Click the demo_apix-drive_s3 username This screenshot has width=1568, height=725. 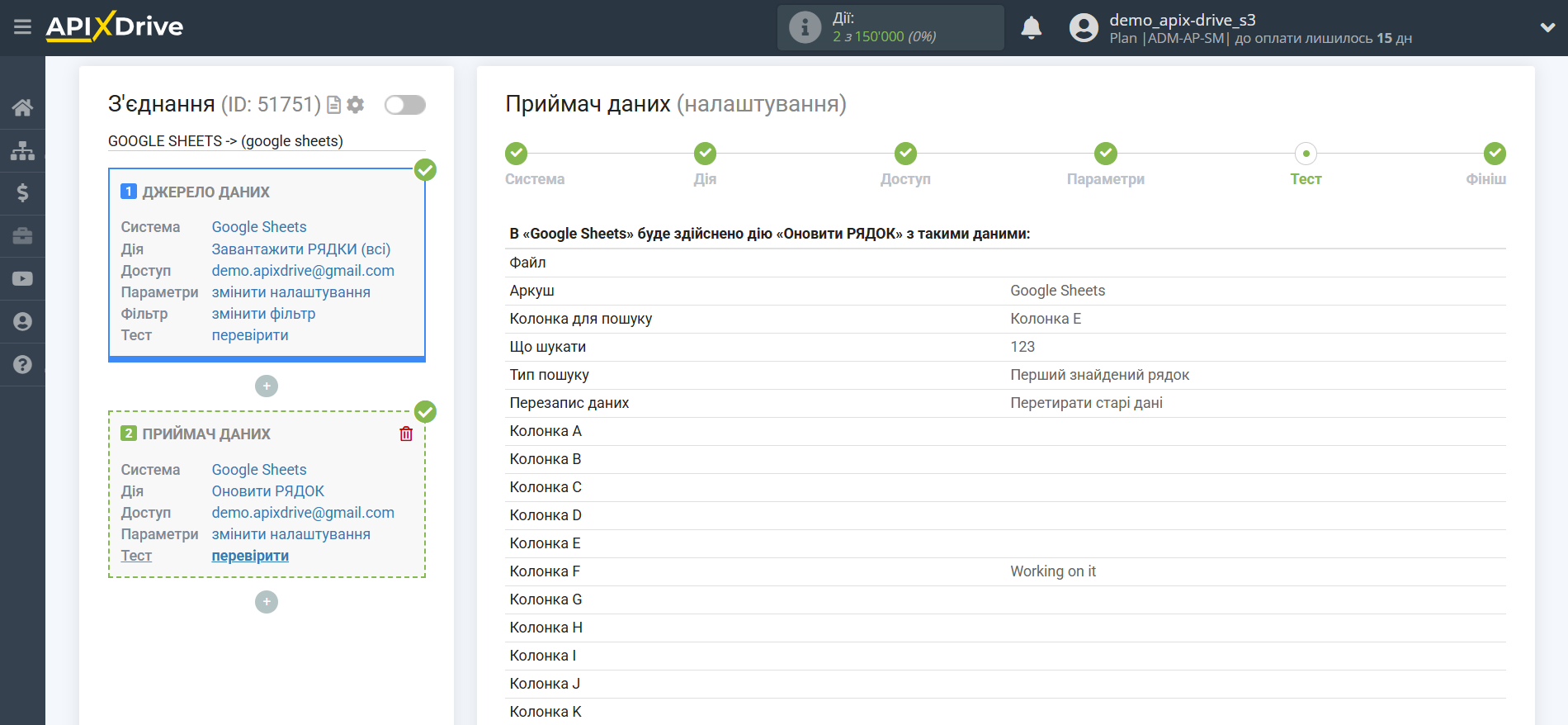click(x=1182, y=20)
